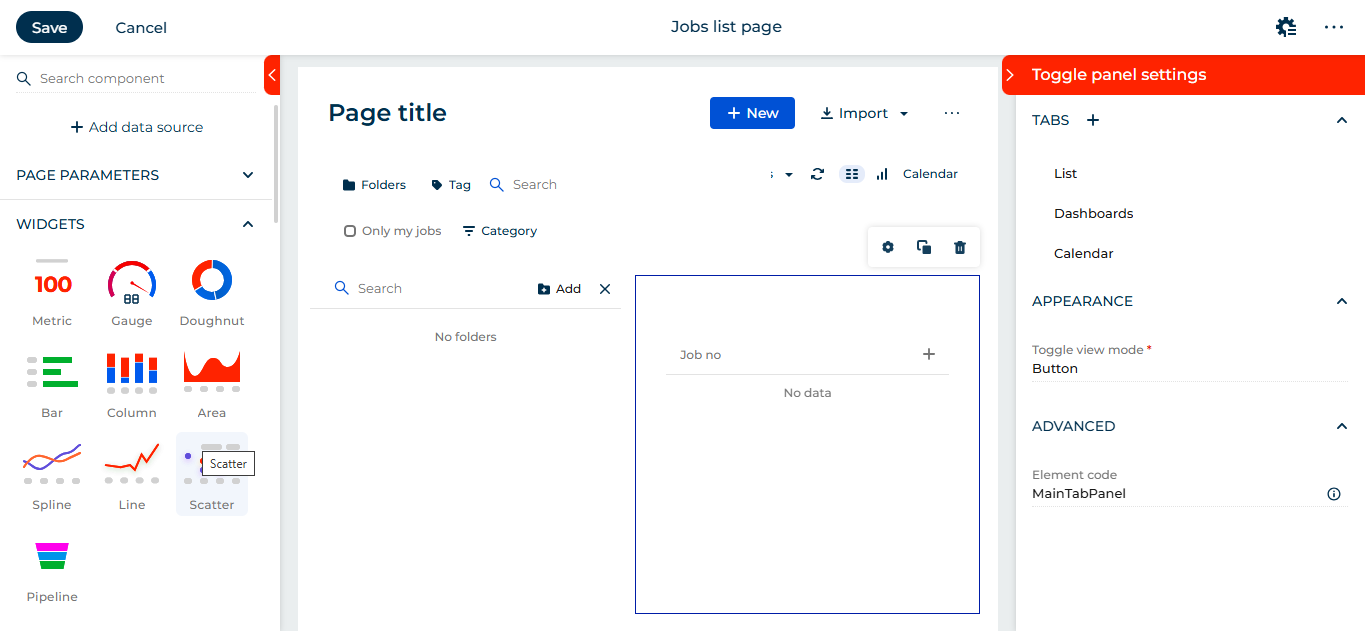This screenshot has height=631, width=1365.
Task: Select the Pipeline widget
Action: (51, 570)
